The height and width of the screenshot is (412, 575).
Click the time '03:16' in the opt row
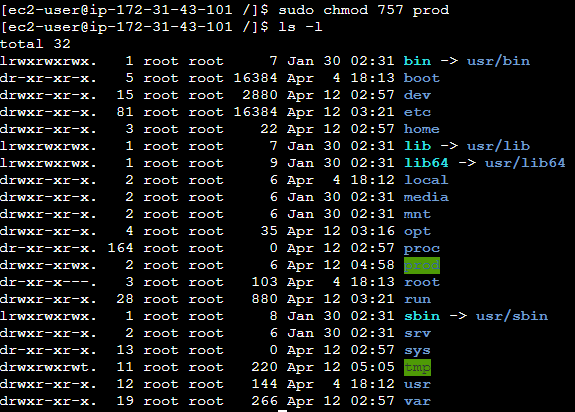(372, 231)
